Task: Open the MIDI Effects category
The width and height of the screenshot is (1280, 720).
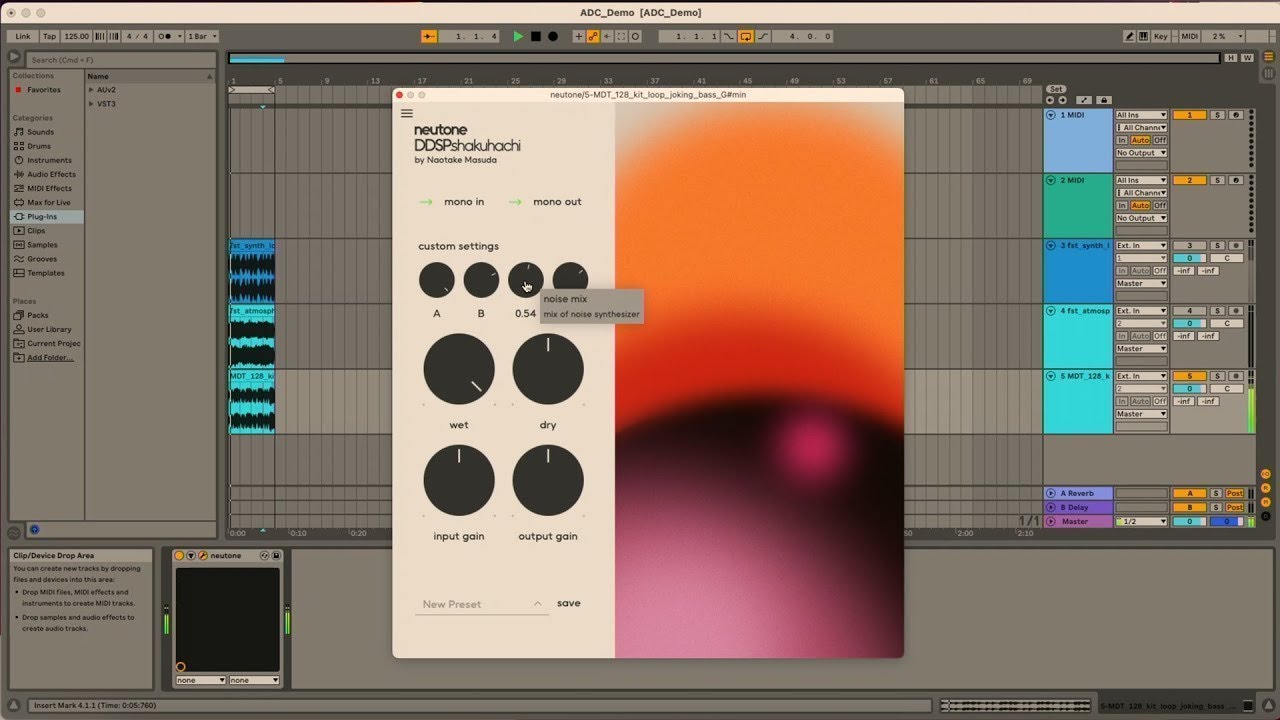Action: click(49, 188)
